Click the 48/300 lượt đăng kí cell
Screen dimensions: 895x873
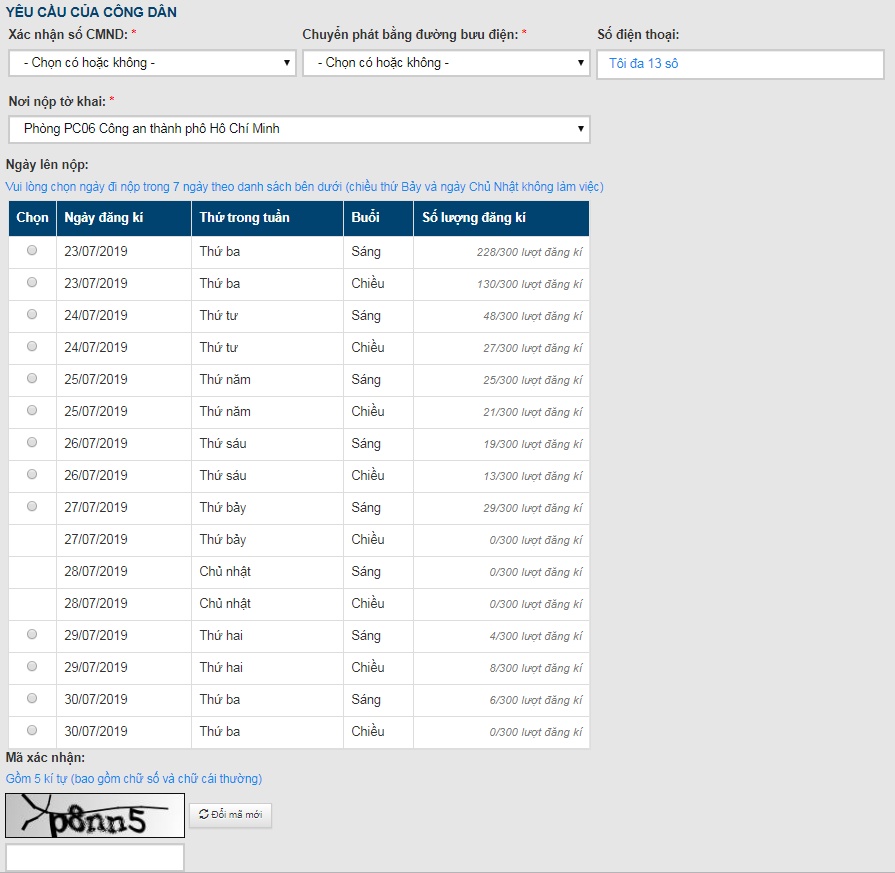[x=501, y=316]
